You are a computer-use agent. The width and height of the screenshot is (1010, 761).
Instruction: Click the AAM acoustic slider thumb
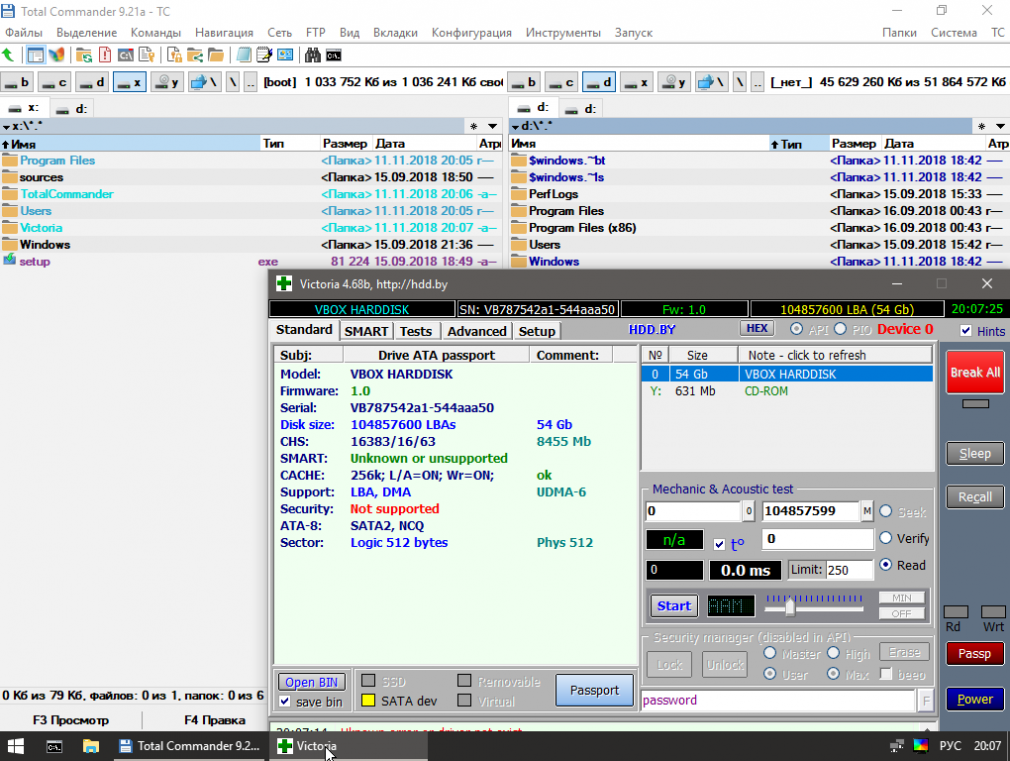790,606
